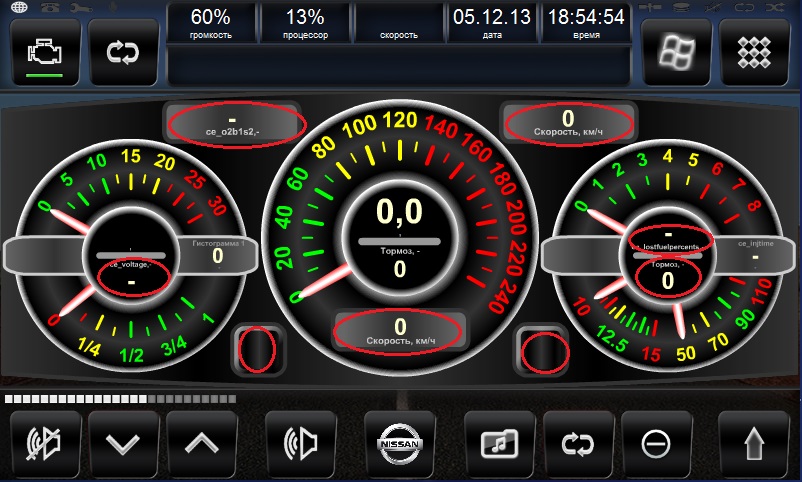
Task: Click the speaker sound icon without strike-through
Action: (x=300, y=444)
